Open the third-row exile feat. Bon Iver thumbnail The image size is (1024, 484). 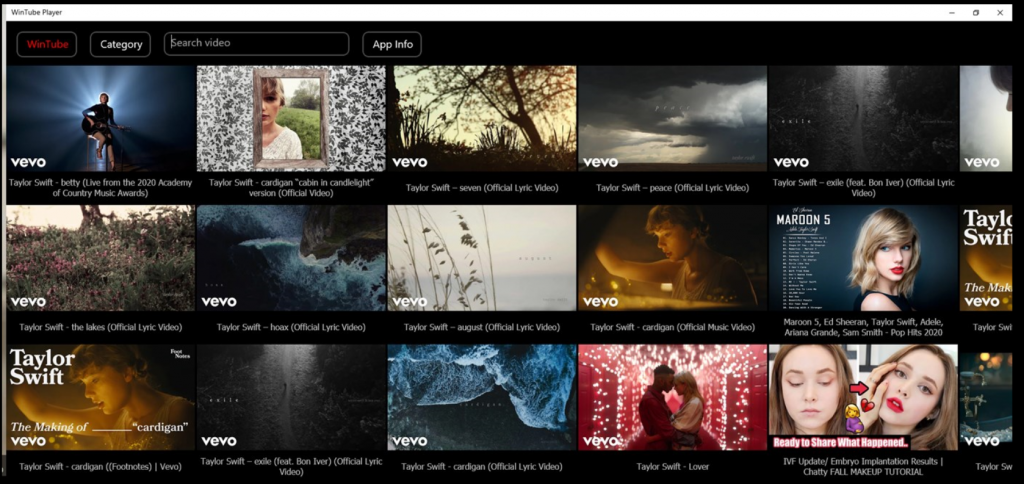pos(291,398)
